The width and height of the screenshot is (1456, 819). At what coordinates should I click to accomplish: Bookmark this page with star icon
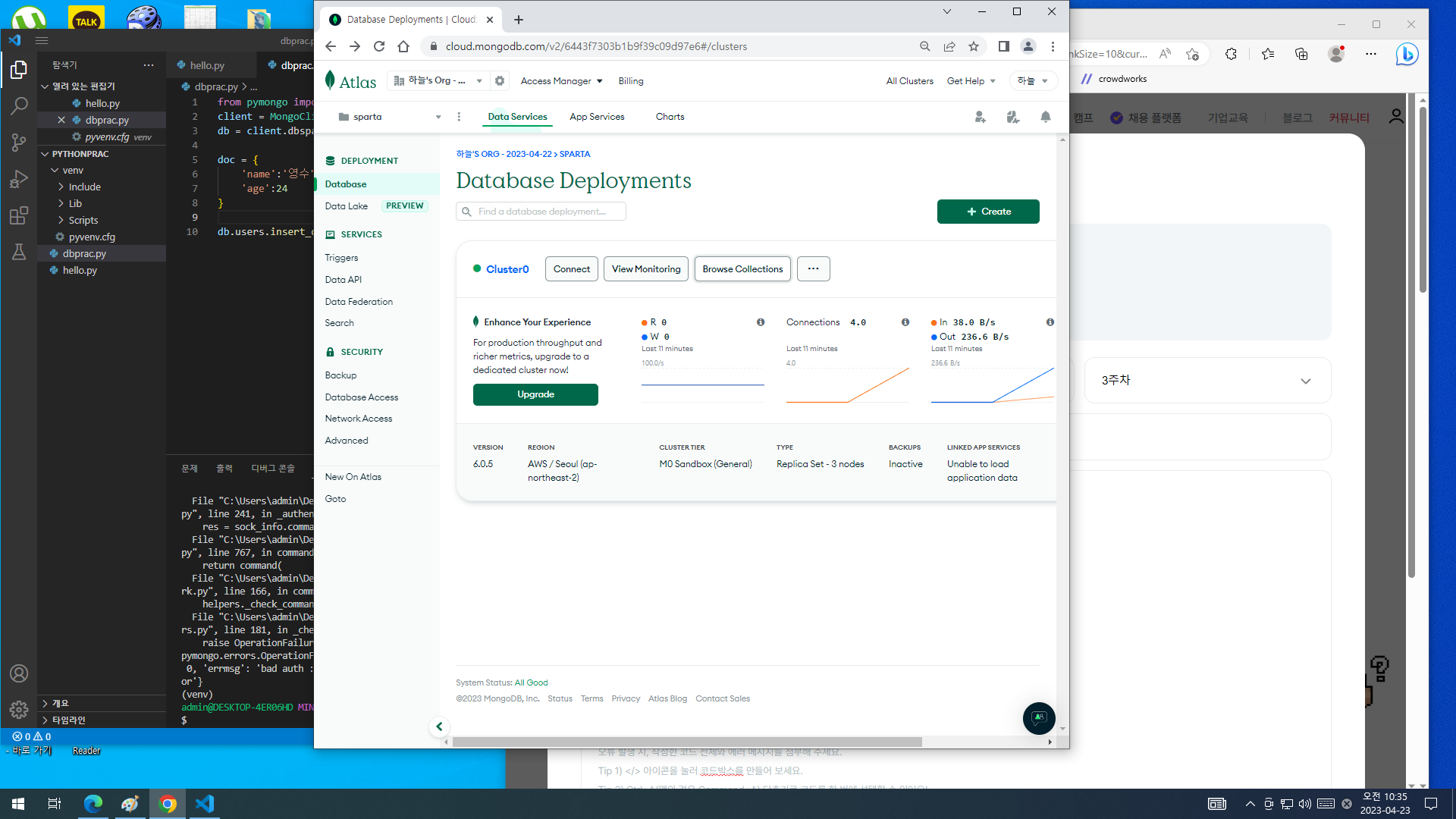coord(974,46)
